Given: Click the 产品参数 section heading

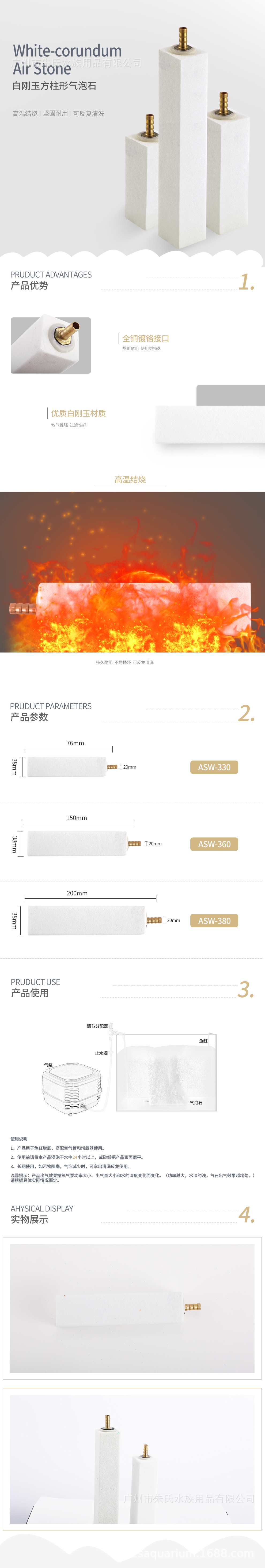Looking at the screenshot, I should point(29,717).
